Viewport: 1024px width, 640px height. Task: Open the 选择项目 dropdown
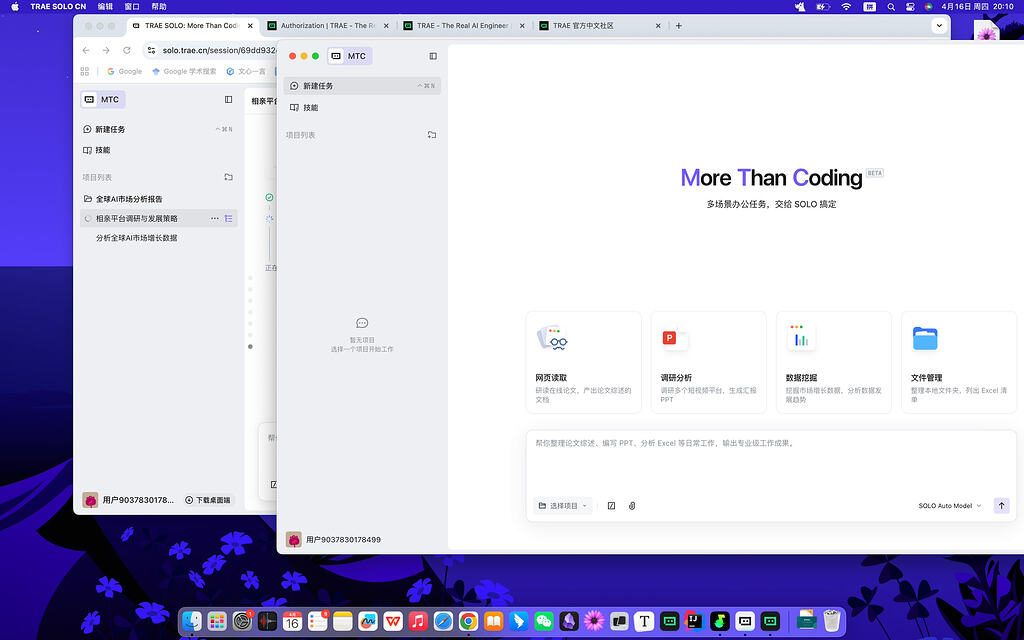(x=562, y=505)
